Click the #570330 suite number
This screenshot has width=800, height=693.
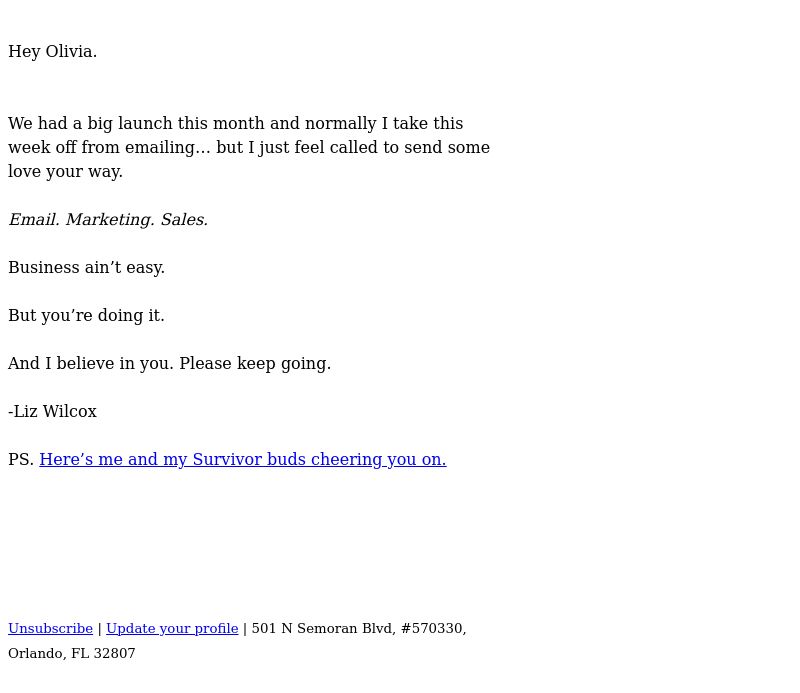pos(434,628)
